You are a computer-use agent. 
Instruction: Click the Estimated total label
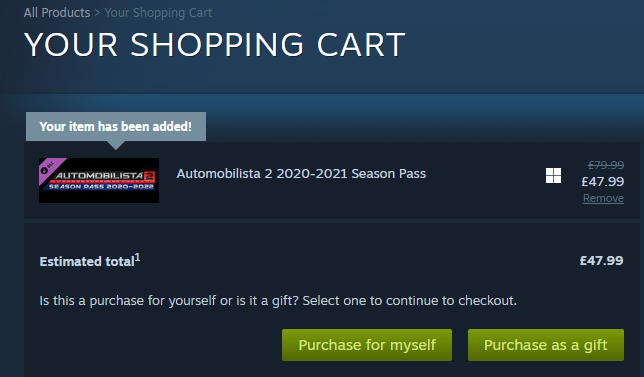(87, 262)
